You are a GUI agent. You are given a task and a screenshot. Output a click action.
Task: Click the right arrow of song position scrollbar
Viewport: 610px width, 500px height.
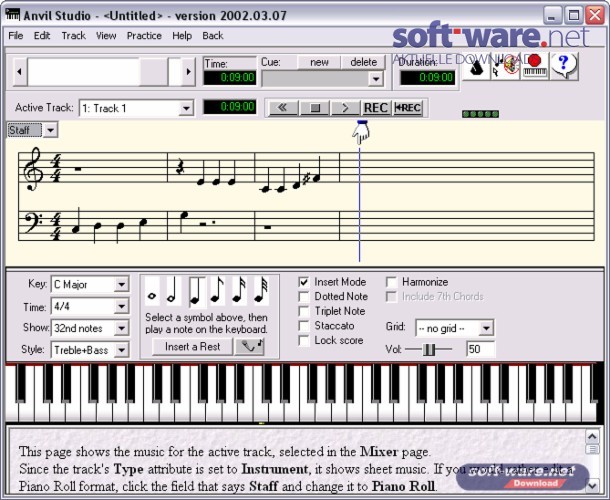point(189,72)
